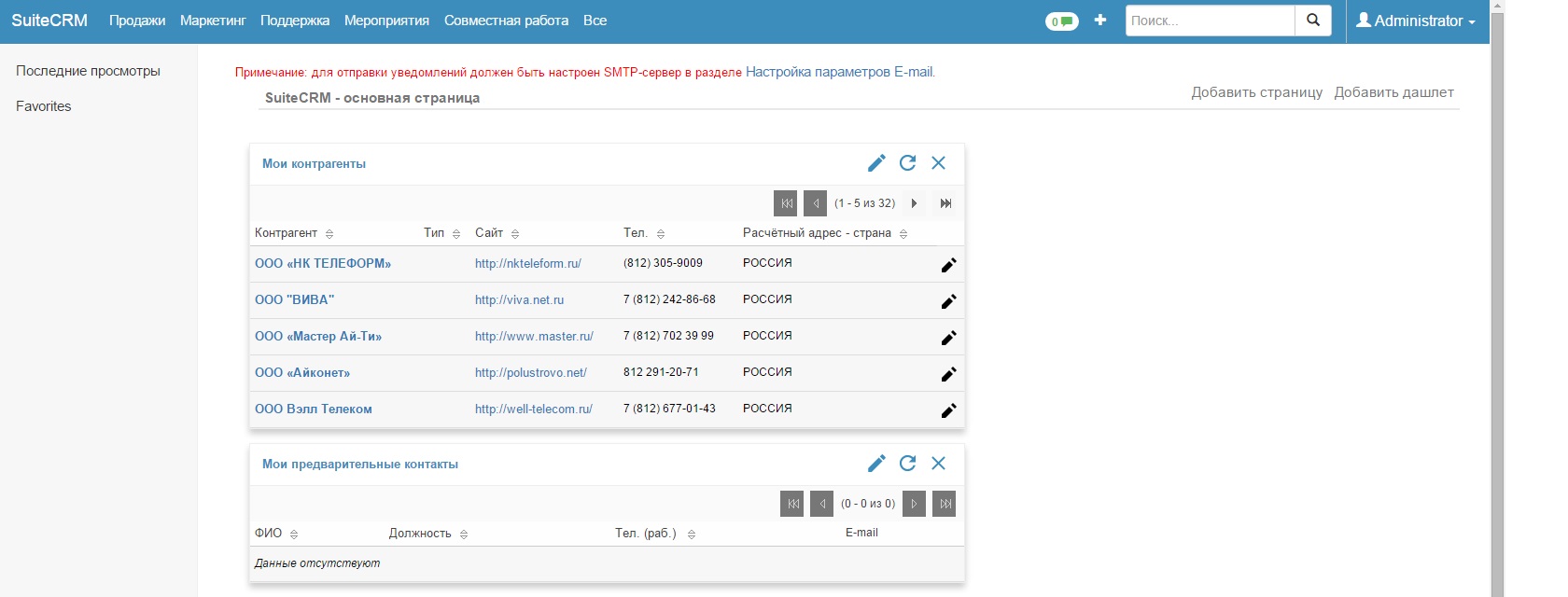Go to first page of контрагенты list
This screenshot has width=1568, height=597.
coord(786,203)
